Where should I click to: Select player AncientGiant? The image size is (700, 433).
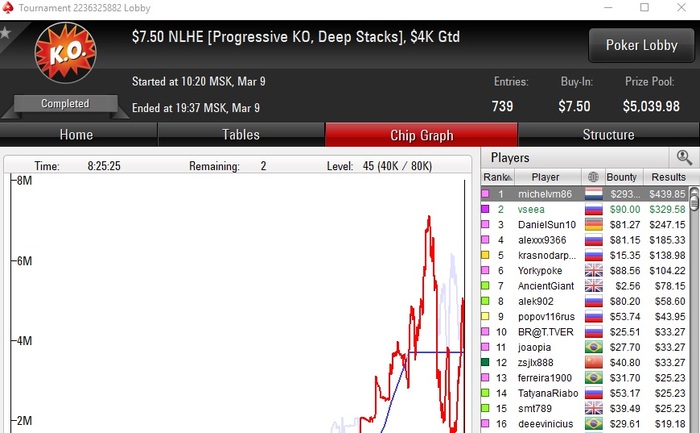coord(585,286)
